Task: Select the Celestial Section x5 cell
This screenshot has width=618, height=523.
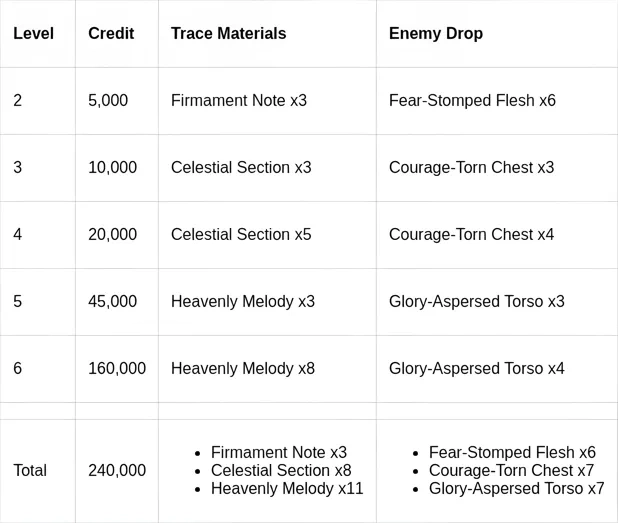Action: (240, 235)
